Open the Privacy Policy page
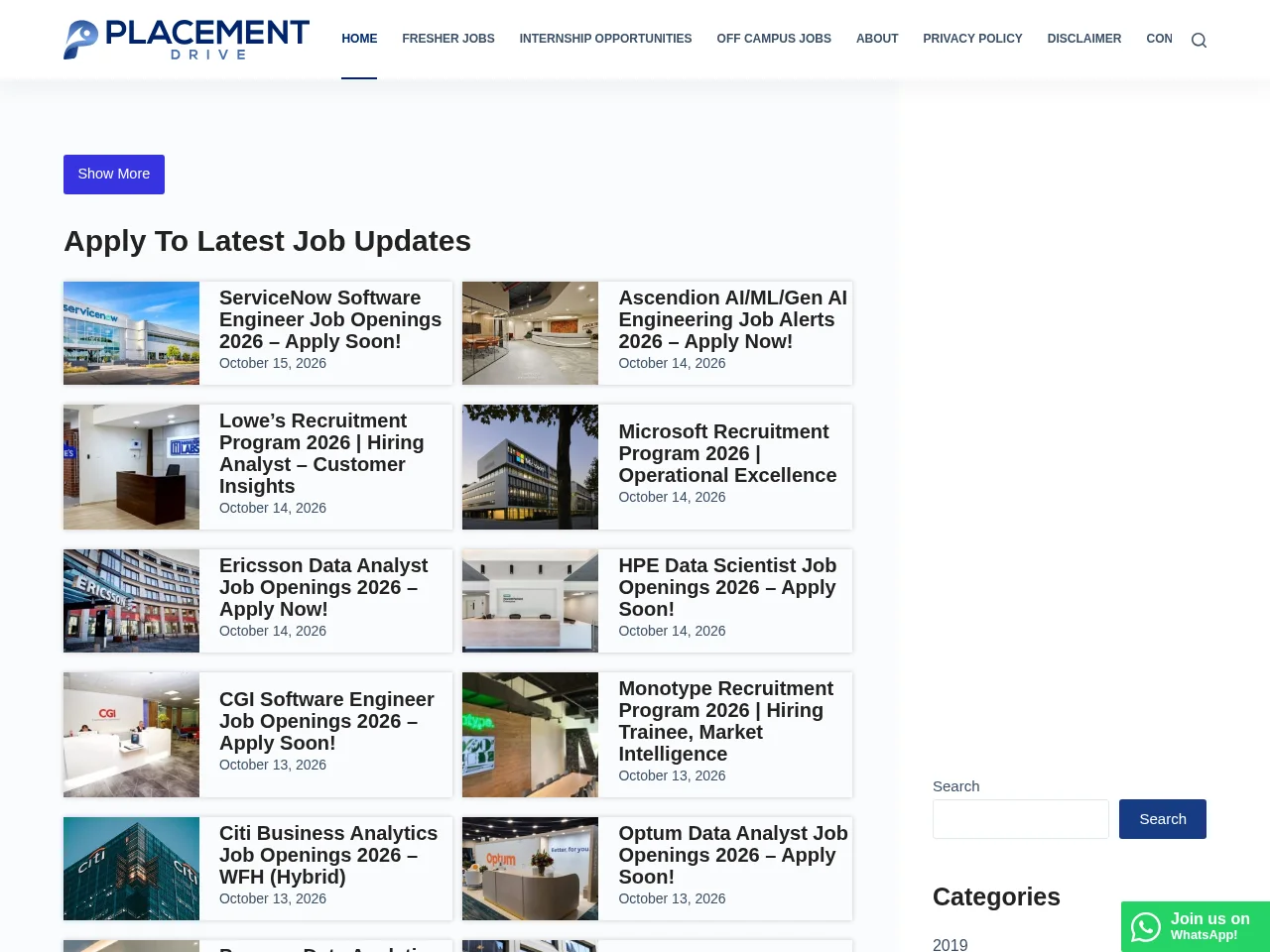This screenshot has width=1270, height=952. (972, 39)
